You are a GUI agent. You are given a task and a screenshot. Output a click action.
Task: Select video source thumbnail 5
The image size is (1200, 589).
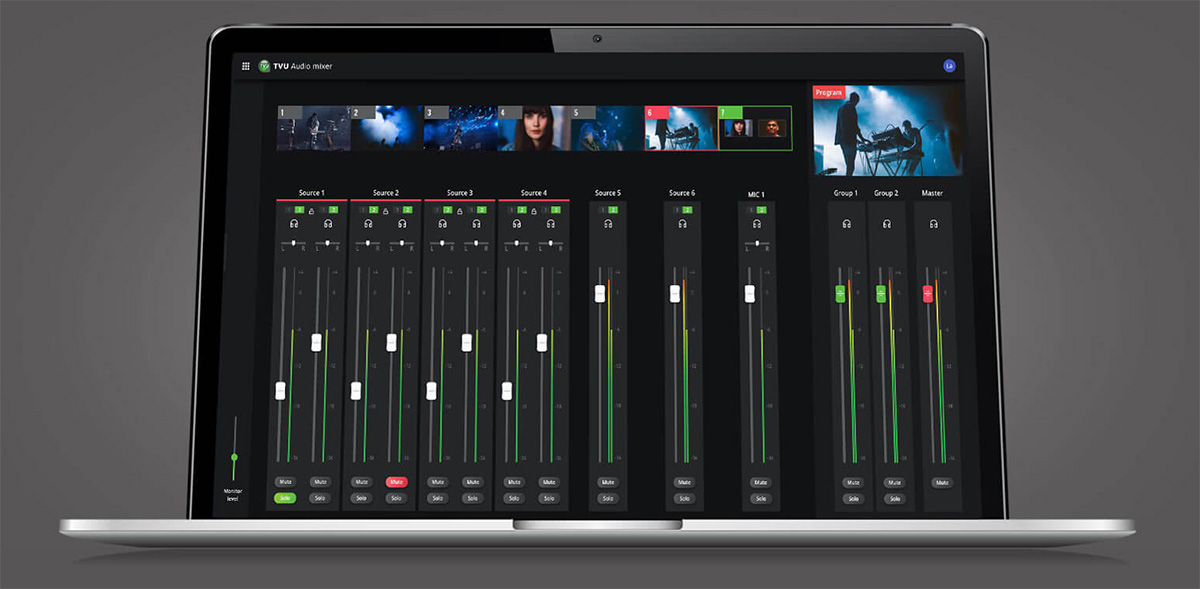point(608,128)
